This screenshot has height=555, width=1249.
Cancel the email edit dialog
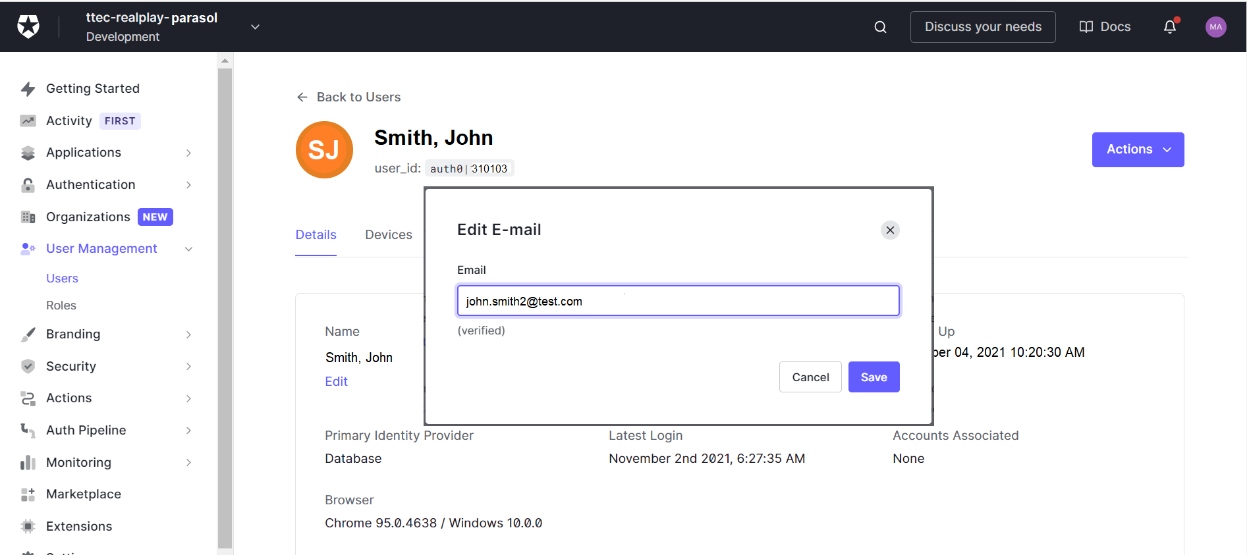(x=810, y=377)
